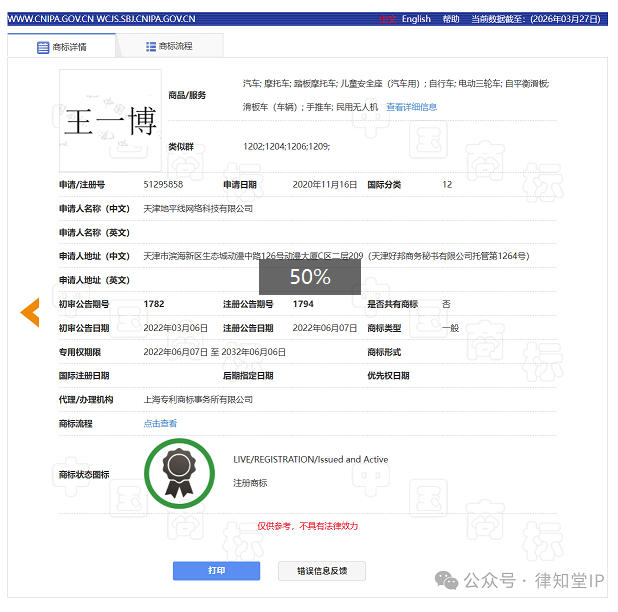Click the 50% zoom indicator overlay
618x612 pixels.
click(x=309, y=276)
